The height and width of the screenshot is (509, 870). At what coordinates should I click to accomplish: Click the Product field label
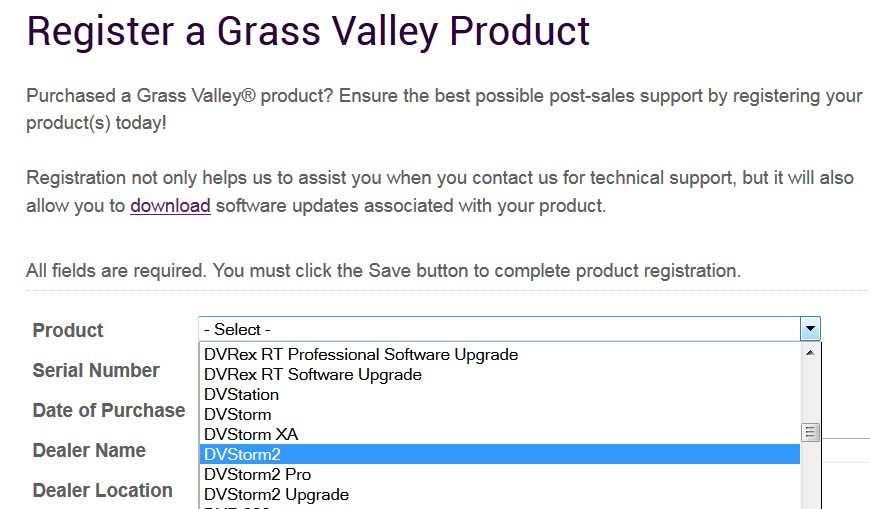coord(68,330)
